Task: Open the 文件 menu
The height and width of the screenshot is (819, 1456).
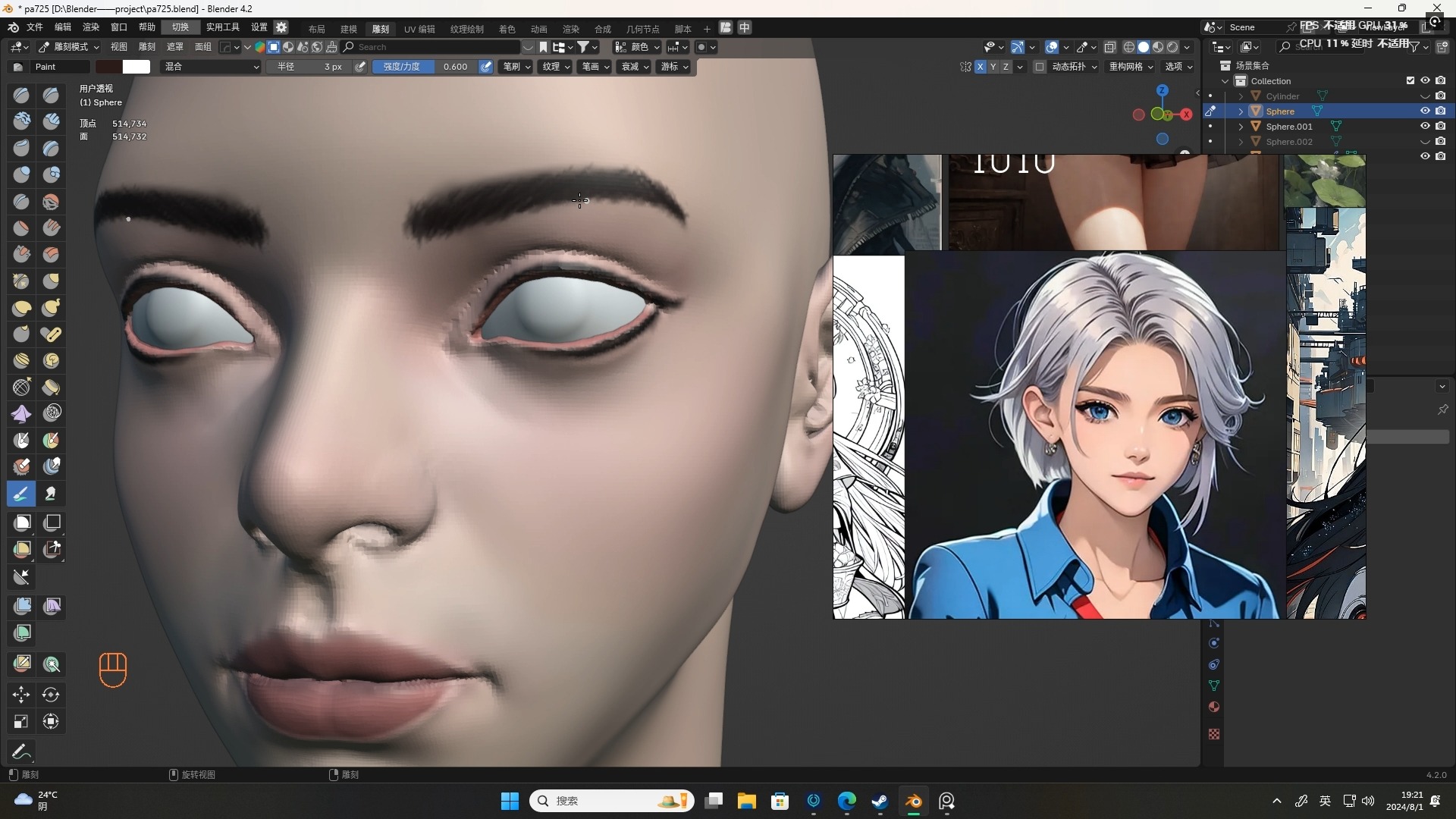Action: (34, 27)
